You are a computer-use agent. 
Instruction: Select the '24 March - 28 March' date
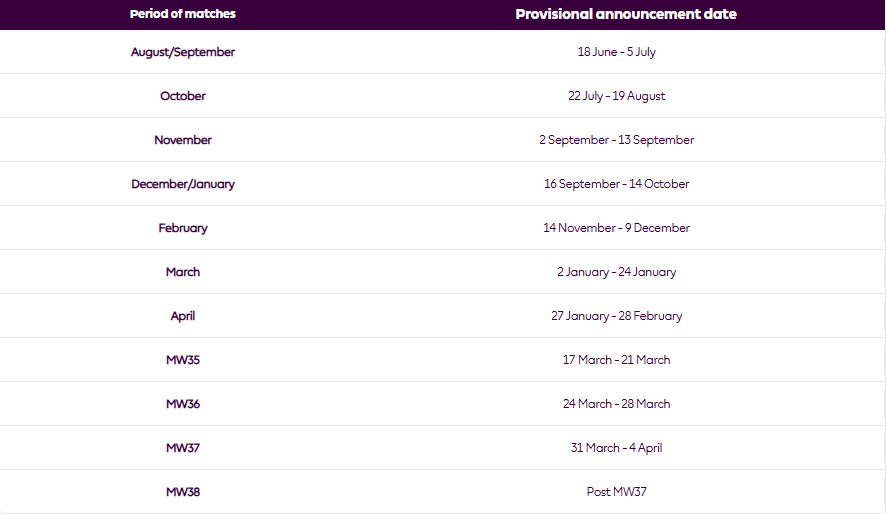617,404
